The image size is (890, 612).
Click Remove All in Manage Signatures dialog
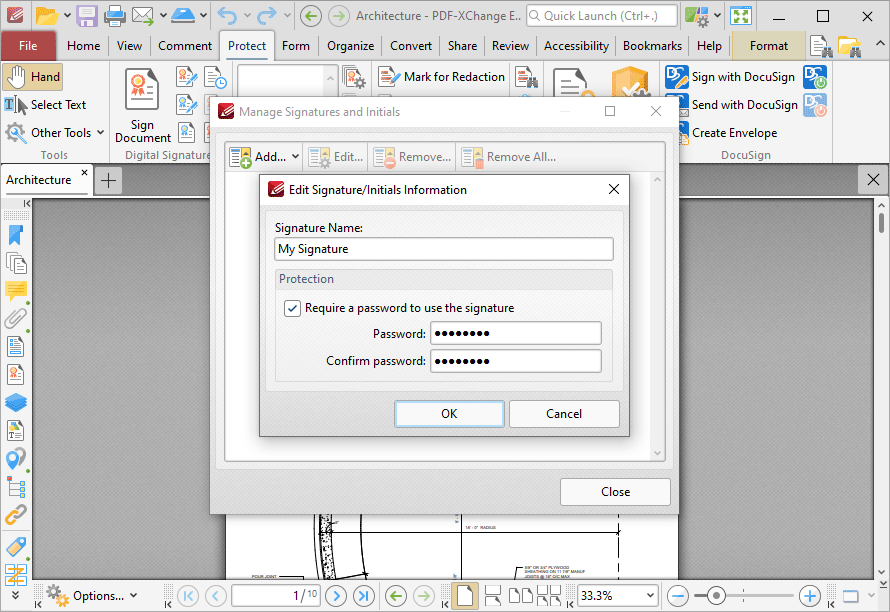pos(512,156)
